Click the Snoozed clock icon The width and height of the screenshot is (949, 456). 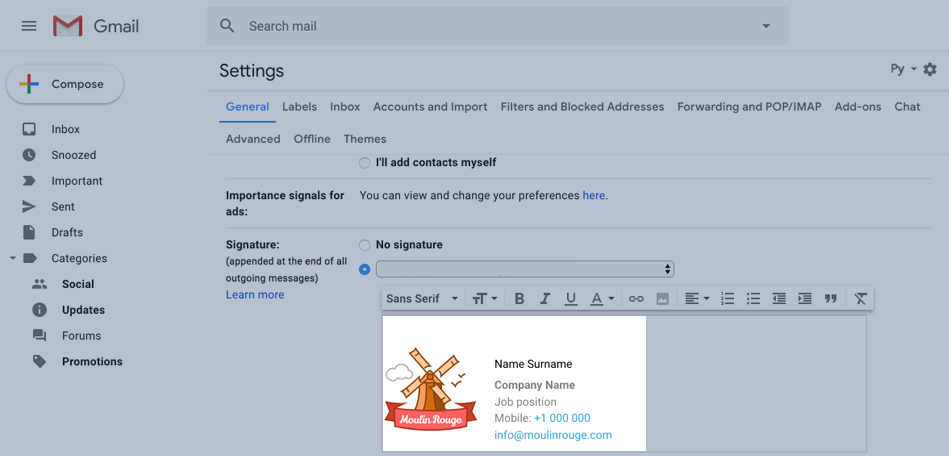point(29,155)
